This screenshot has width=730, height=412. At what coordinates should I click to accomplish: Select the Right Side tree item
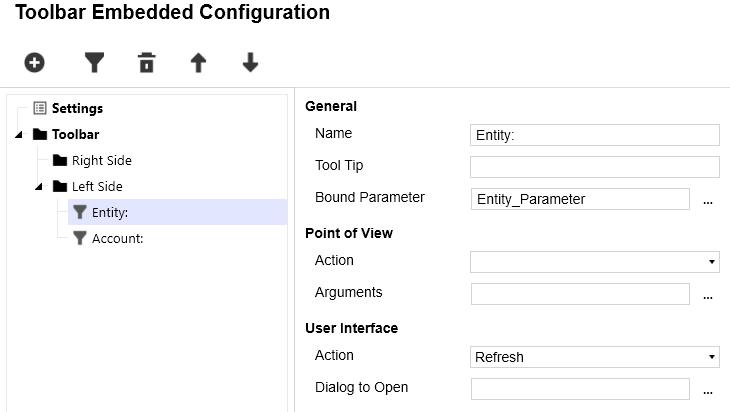click(101, 160)
